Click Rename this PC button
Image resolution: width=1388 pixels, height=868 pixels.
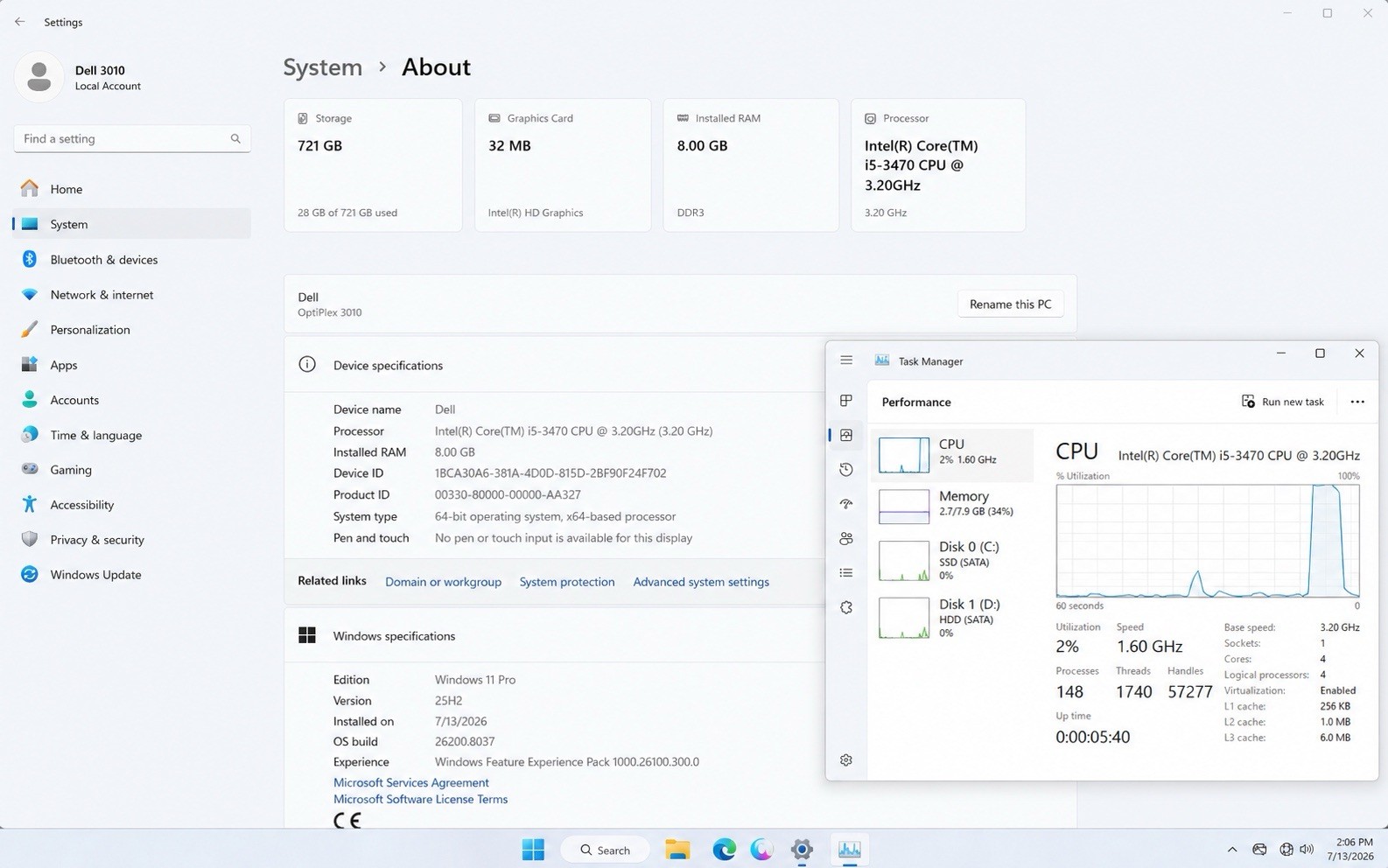1010,304
